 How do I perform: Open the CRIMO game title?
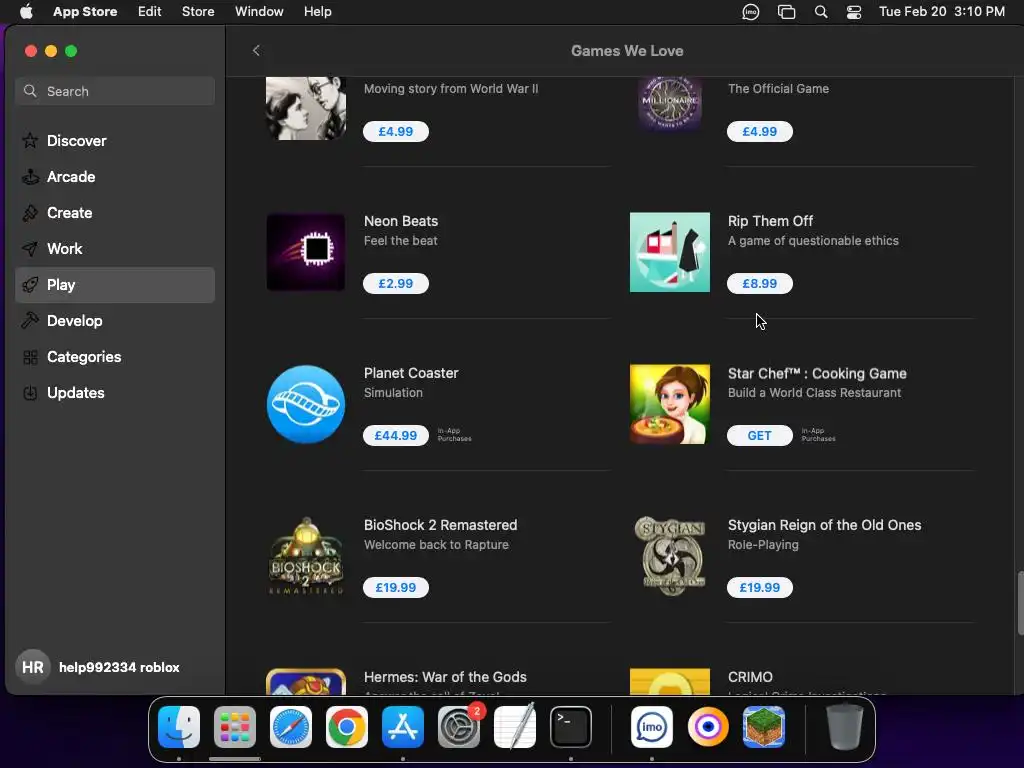click(750, 677)
